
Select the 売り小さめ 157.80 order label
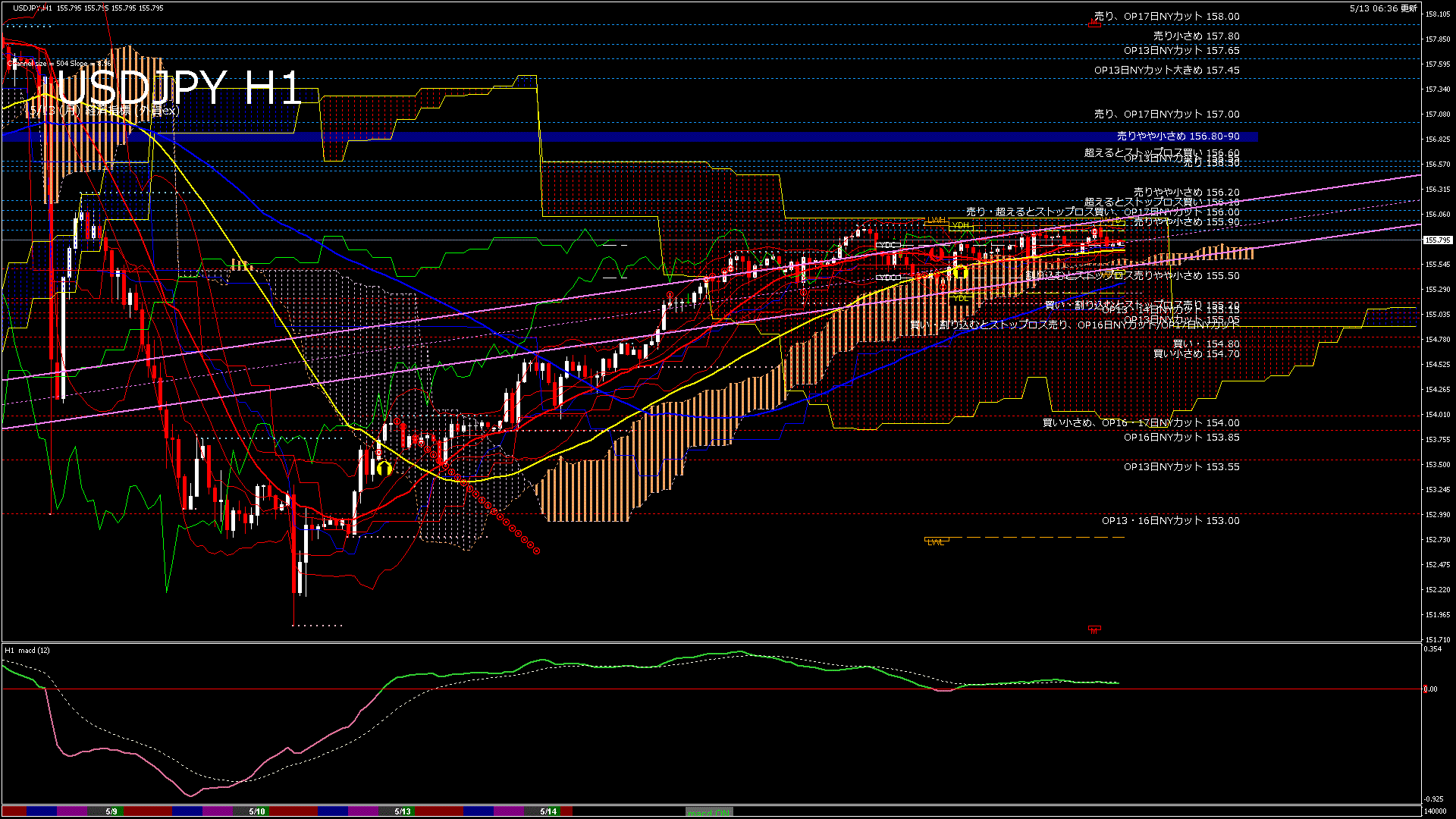coord(1196,36)
